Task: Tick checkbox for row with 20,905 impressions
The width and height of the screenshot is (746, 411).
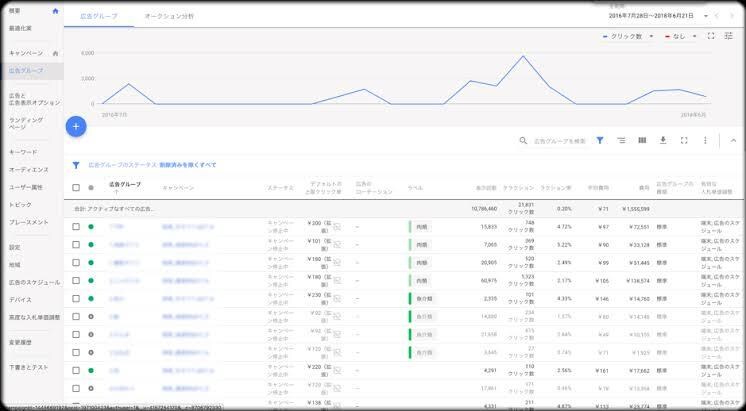Action: click(x=76, y=263)
